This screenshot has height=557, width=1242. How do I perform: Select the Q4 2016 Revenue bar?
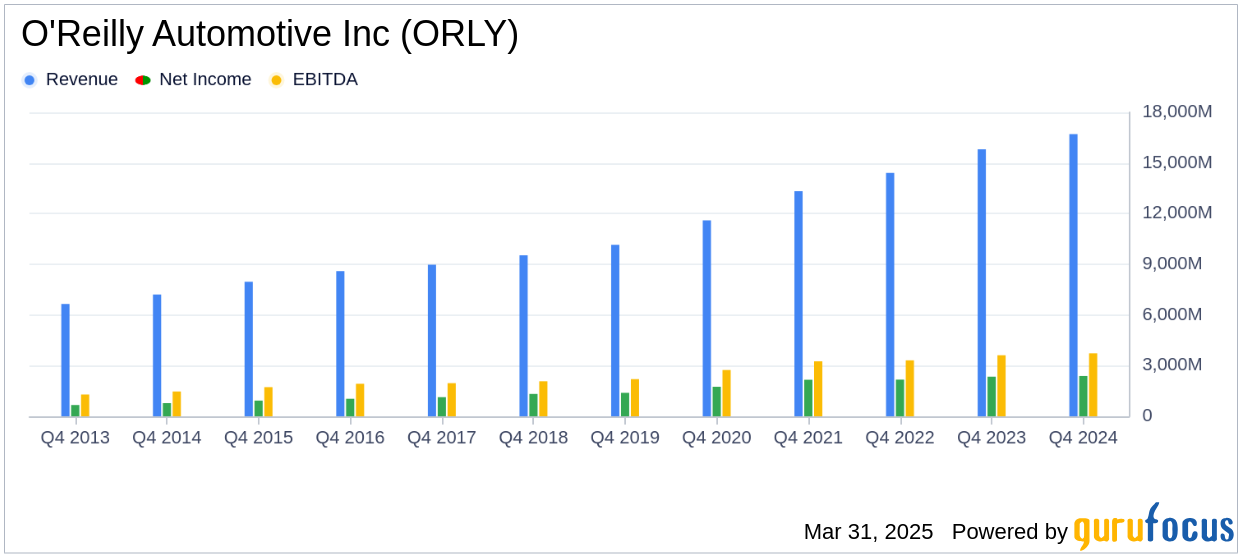(340, 344)
